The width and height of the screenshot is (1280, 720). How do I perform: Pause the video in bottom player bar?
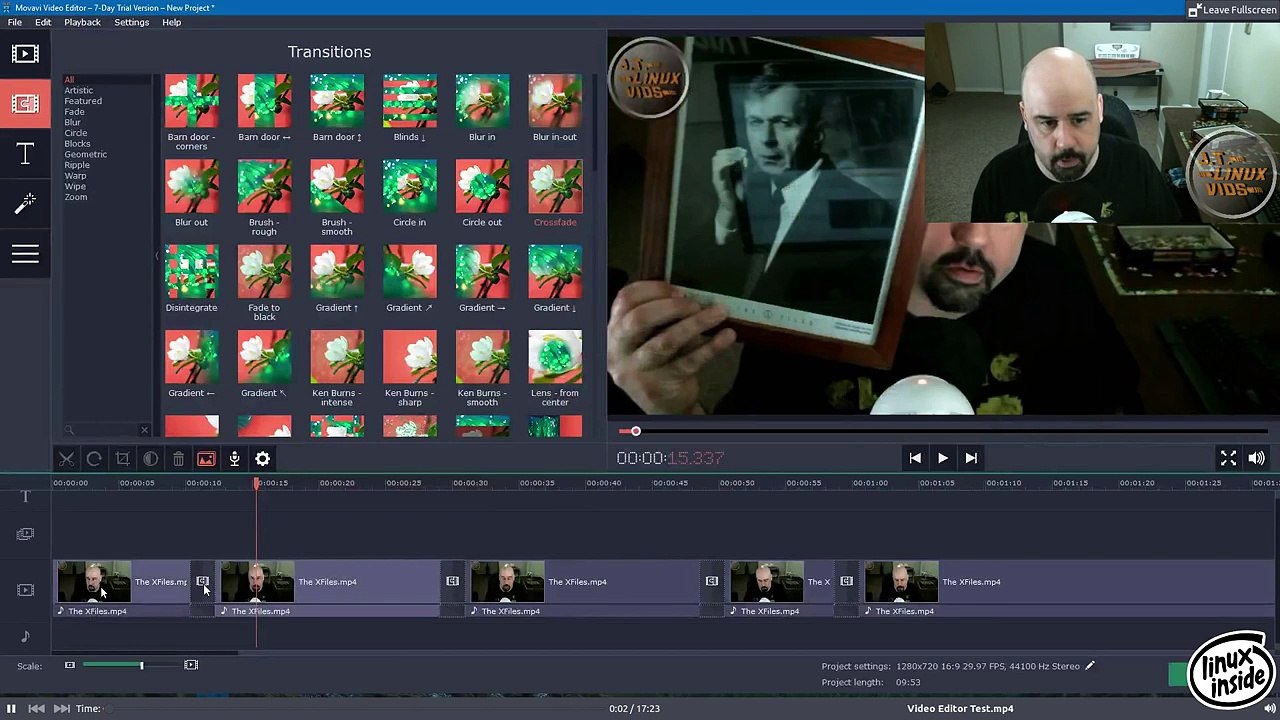click(11, 709)
